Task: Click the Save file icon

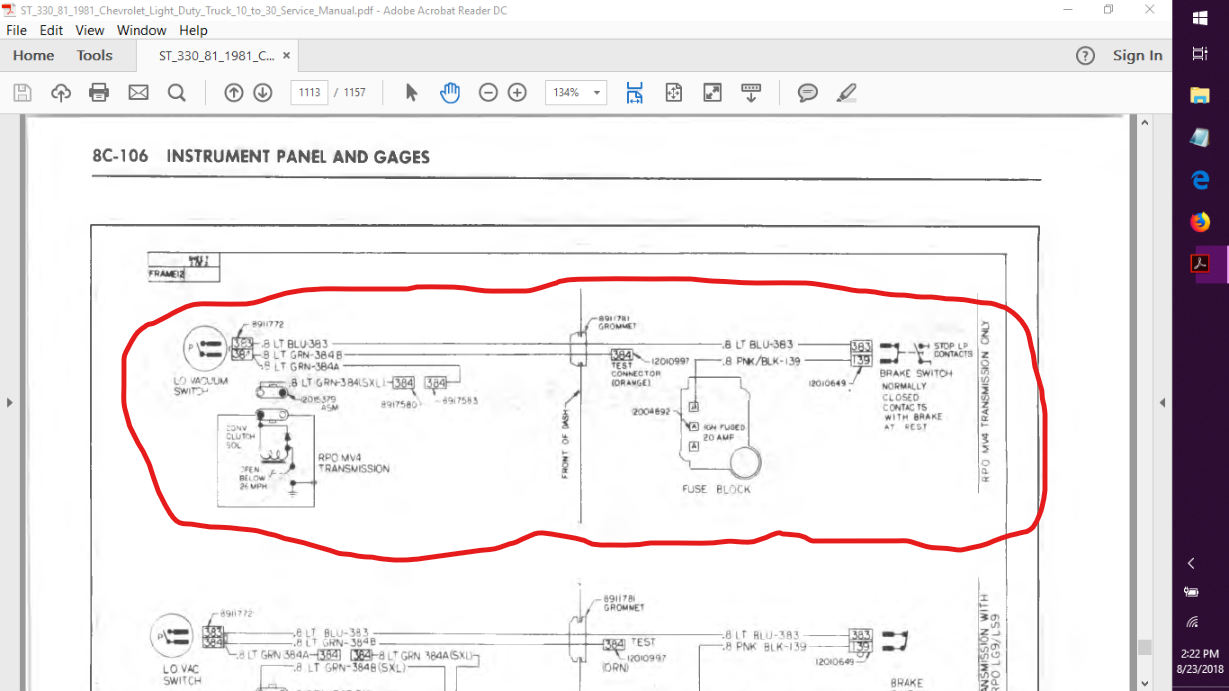Action: (x=22, y=93)
